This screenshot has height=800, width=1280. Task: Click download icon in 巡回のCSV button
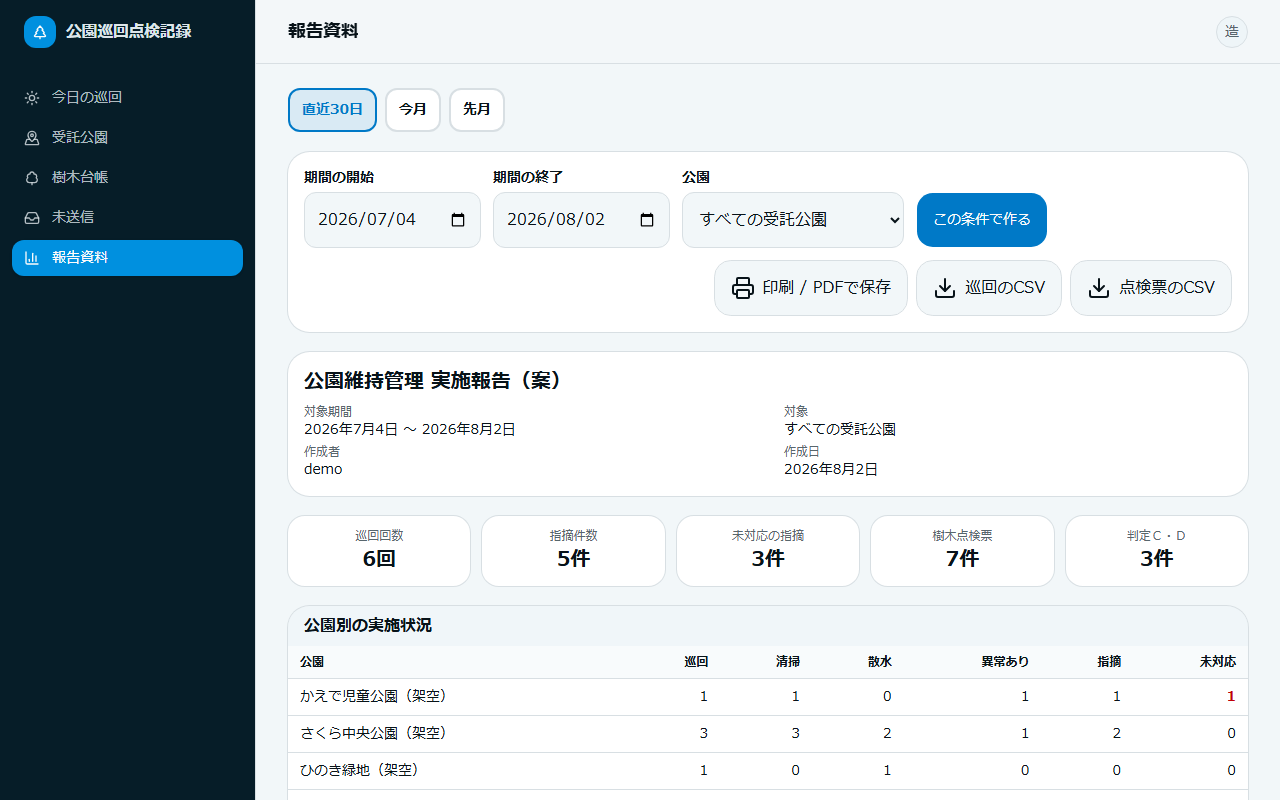(945, 288)
